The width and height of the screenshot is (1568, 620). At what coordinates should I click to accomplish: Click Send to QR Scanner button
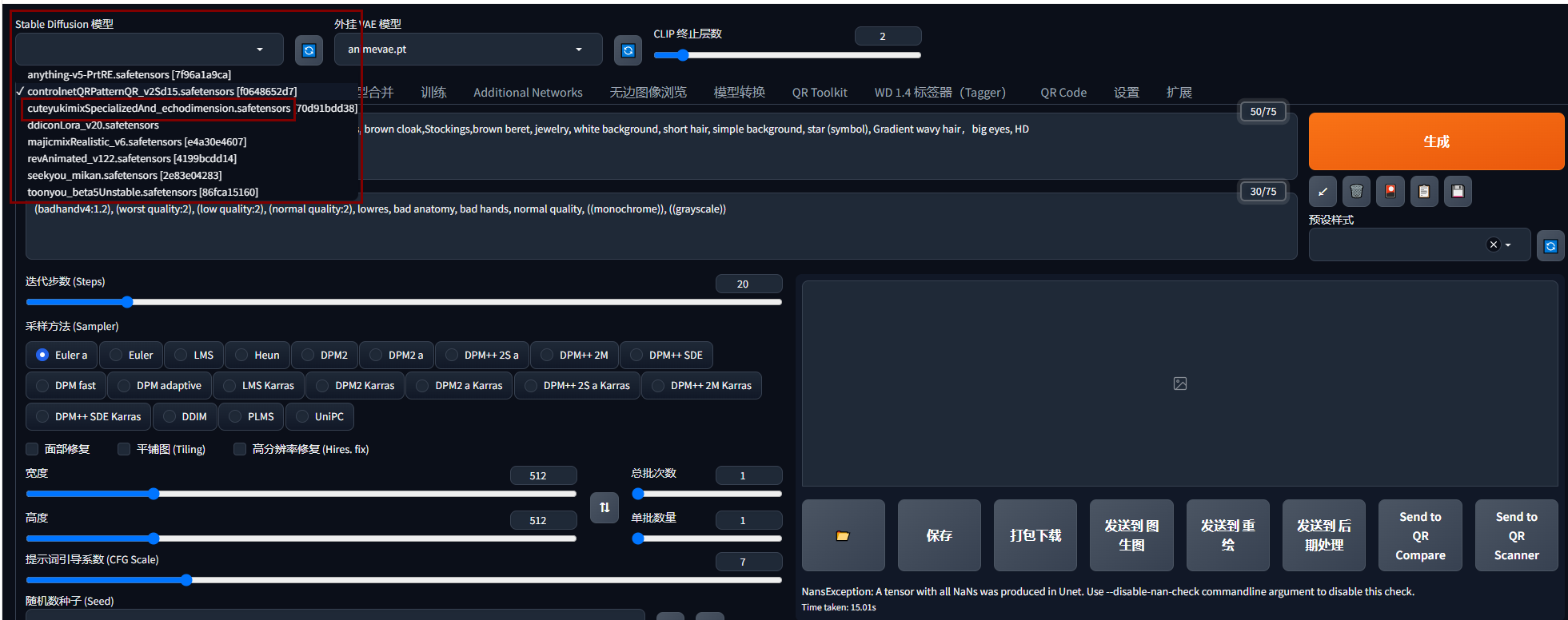coord(1516,535)
